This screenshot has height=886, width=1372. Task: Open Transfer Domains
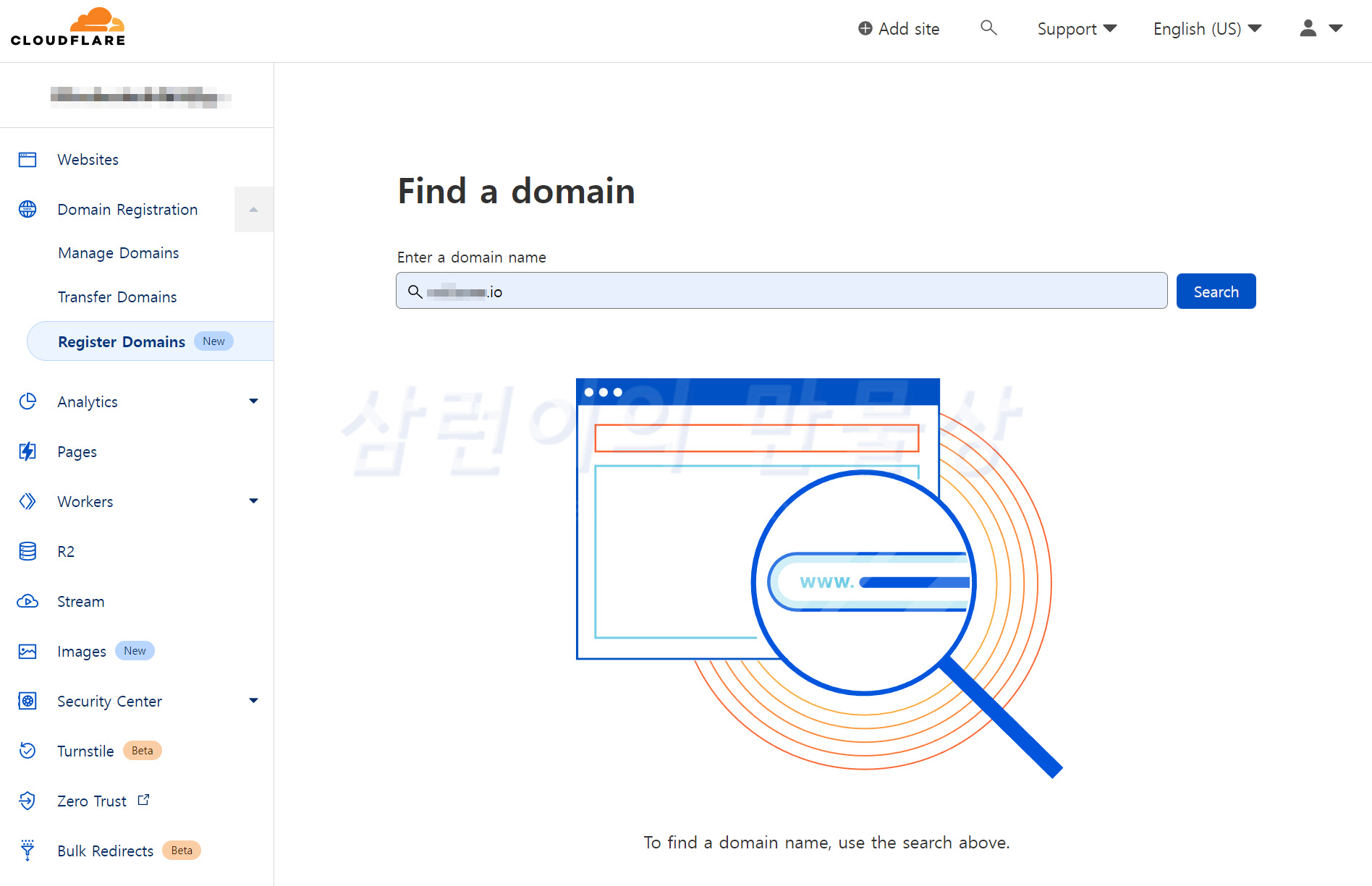[117, 297]
